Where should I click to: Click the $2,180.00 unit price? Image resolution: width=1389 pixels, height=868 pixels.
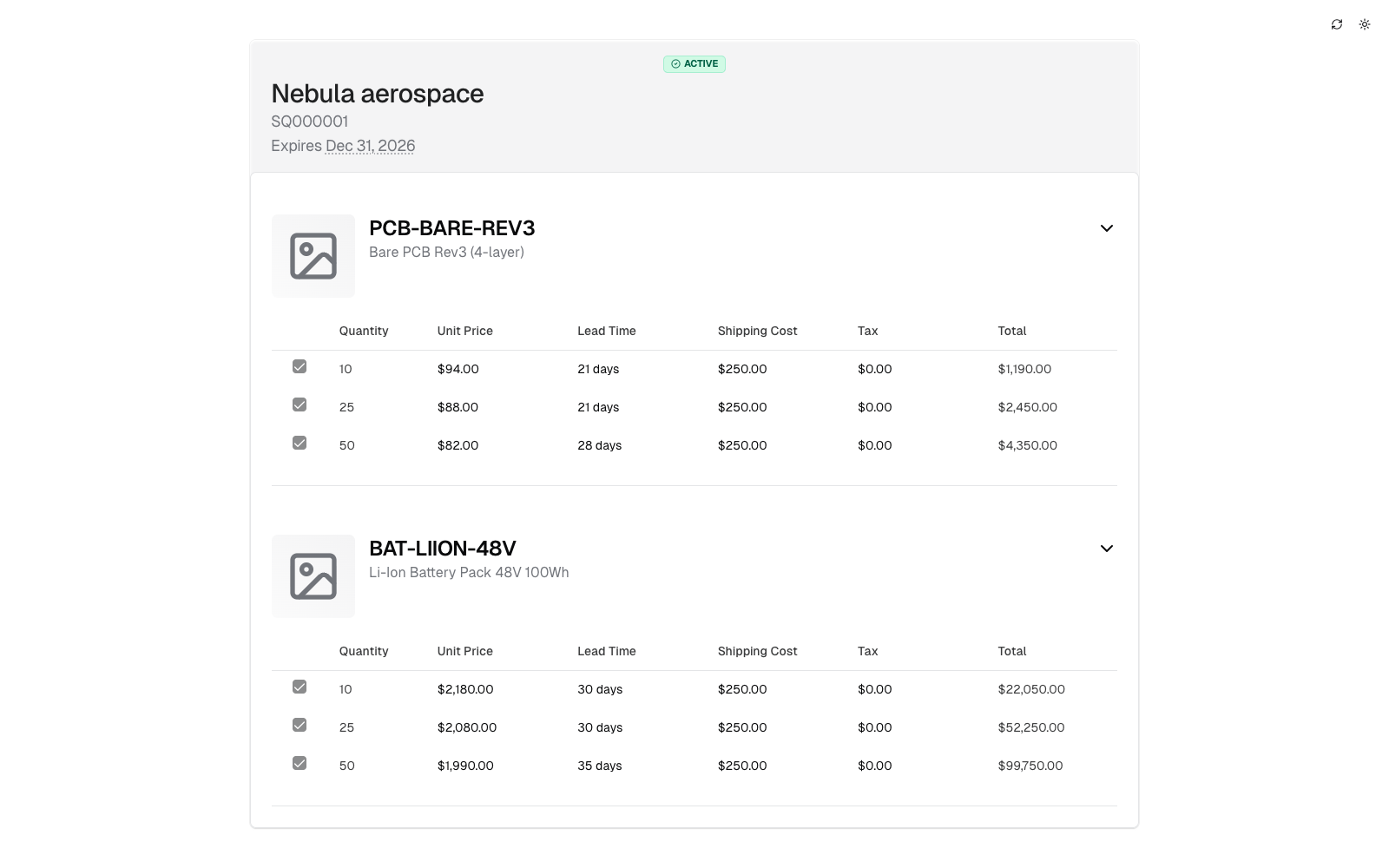pyautogui.click(x=465, y=689)
